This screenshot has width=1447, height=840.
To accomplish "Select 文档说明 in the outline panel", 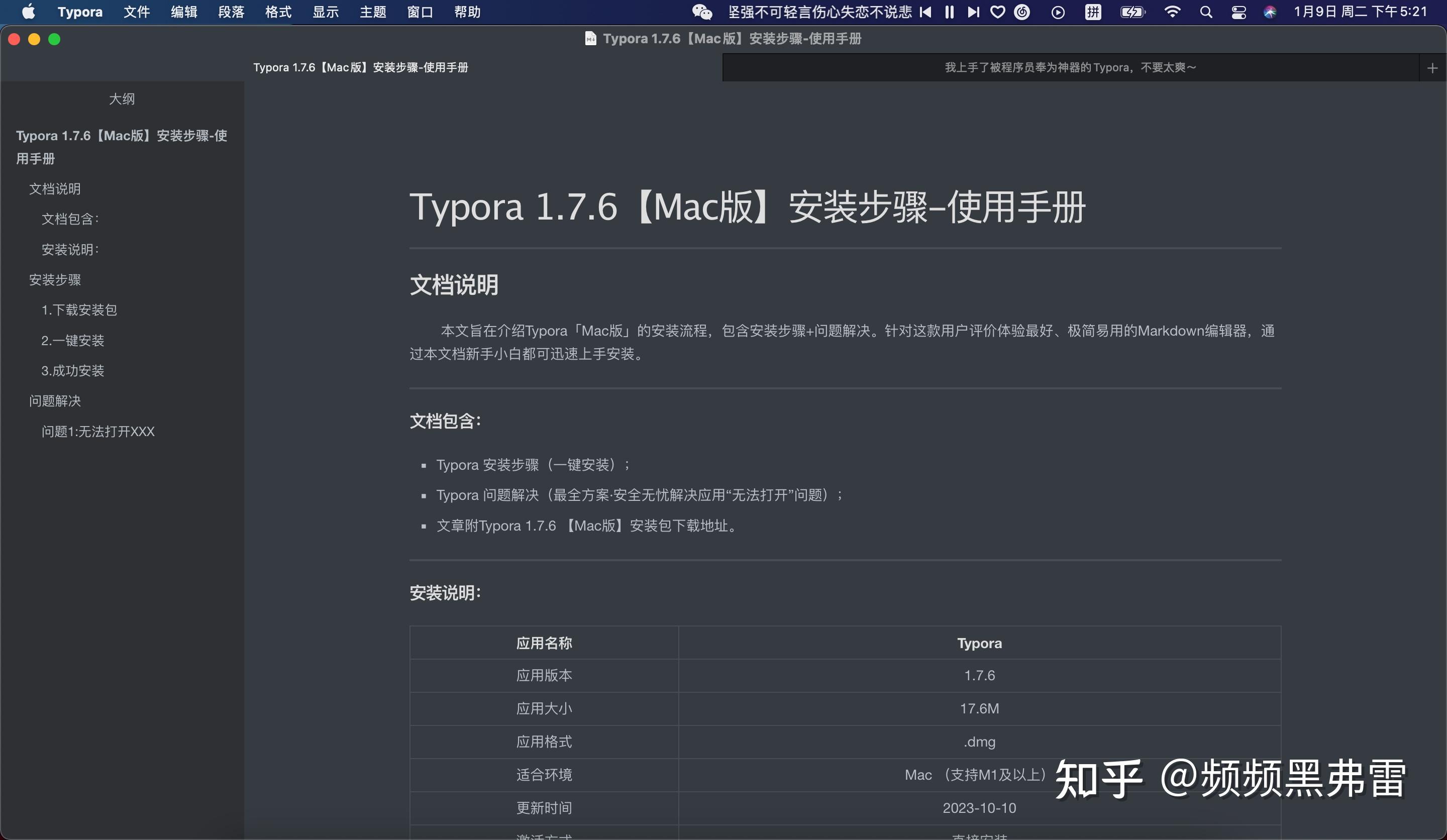I will click(55, 188).
